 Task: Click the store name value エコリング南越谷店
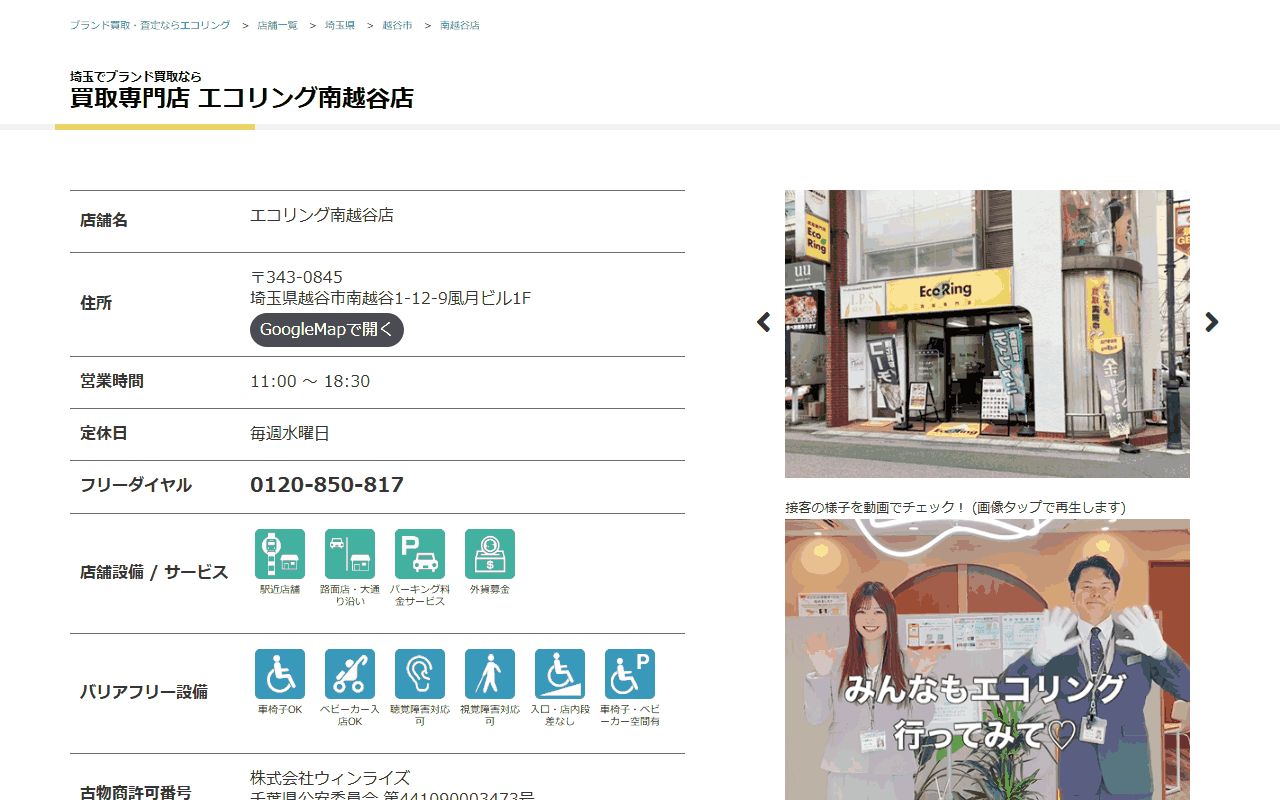pos(322,215)
